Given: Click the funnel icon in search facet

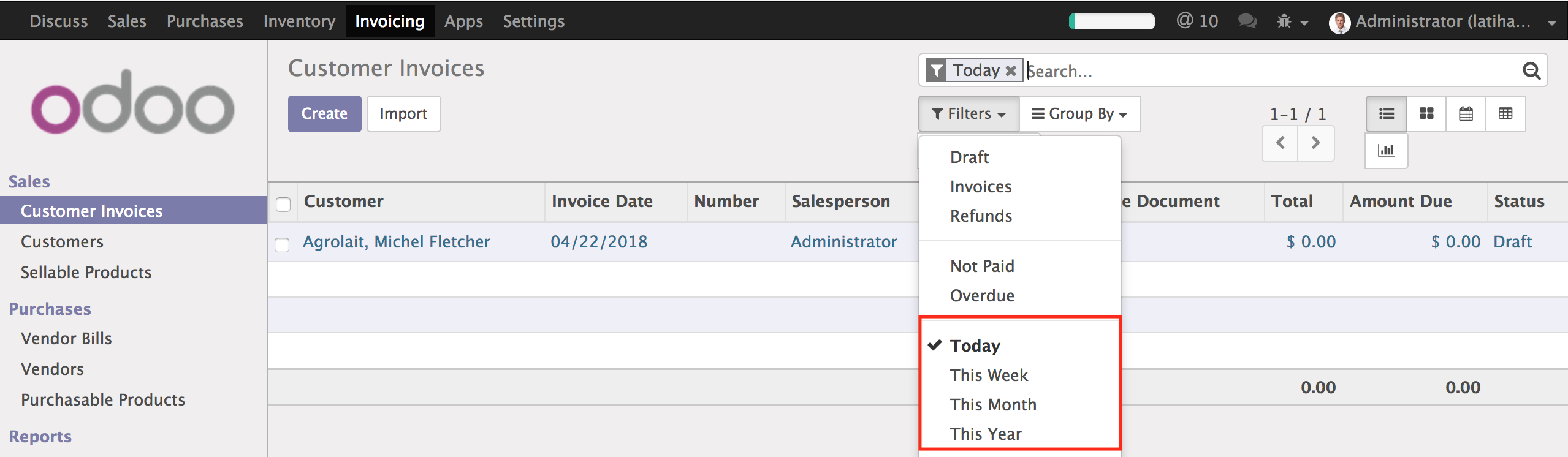Looking at the screenshot, I should pos(937,70).
